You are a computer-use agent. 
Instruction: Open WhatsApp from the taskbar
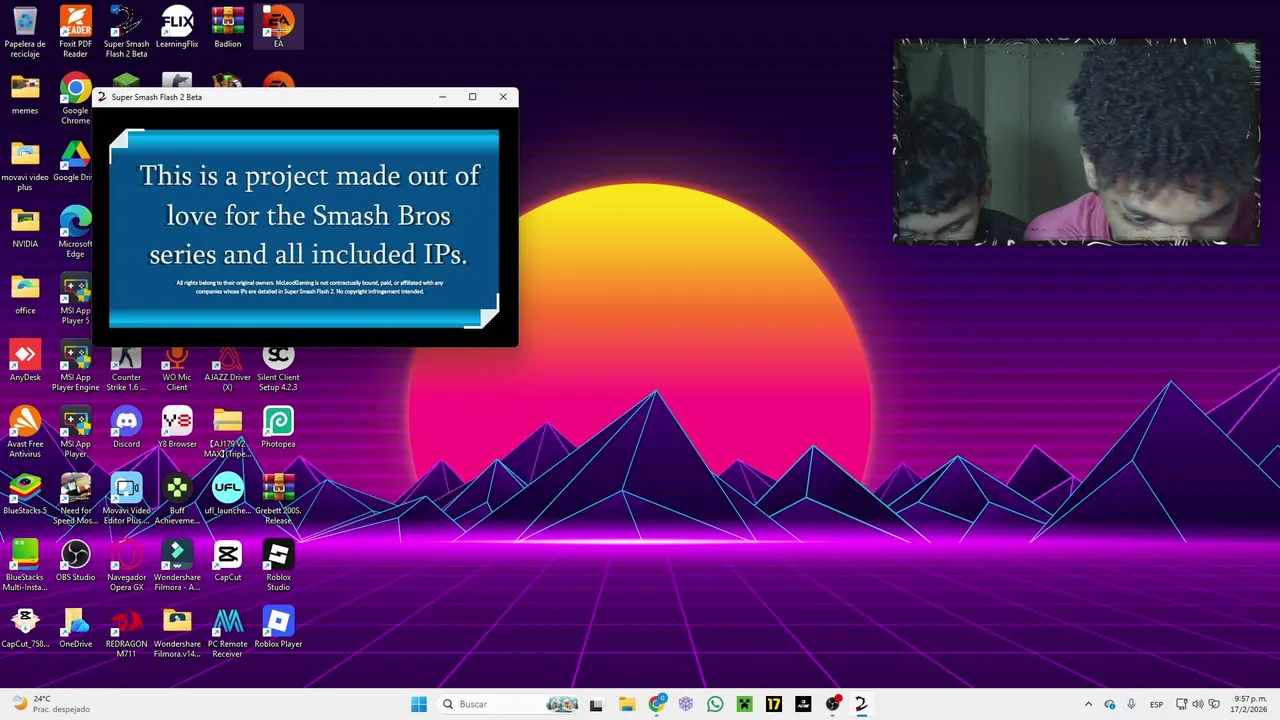point(715,704)
